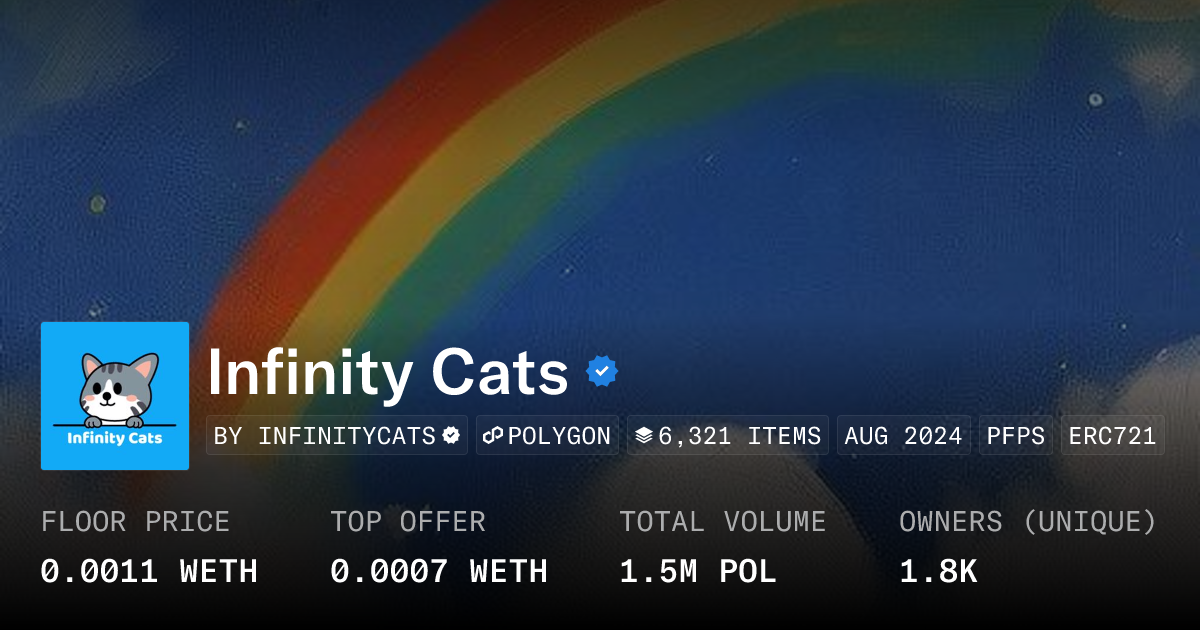Click the 0.0007 WETH top offer value

point(439,572)
